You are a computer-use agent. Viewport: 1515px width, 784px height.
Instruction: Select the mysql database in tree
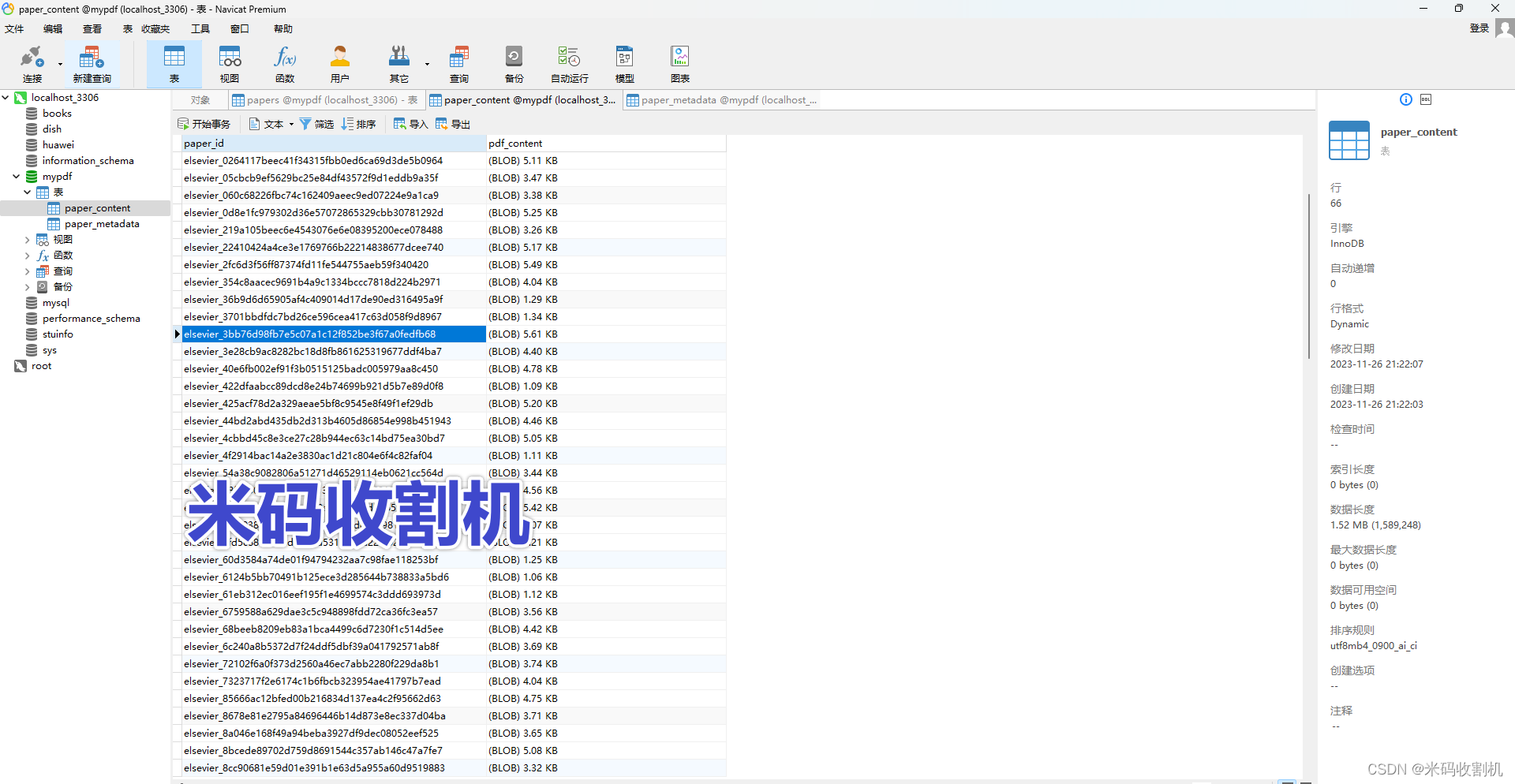(x=56, y=303)
